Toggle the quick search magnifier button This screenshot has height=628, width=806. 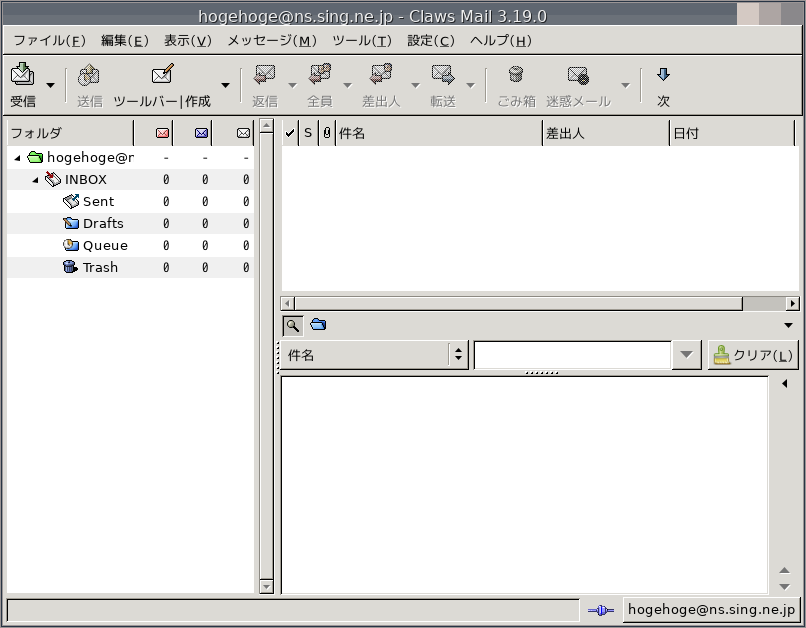pos(292,325)
